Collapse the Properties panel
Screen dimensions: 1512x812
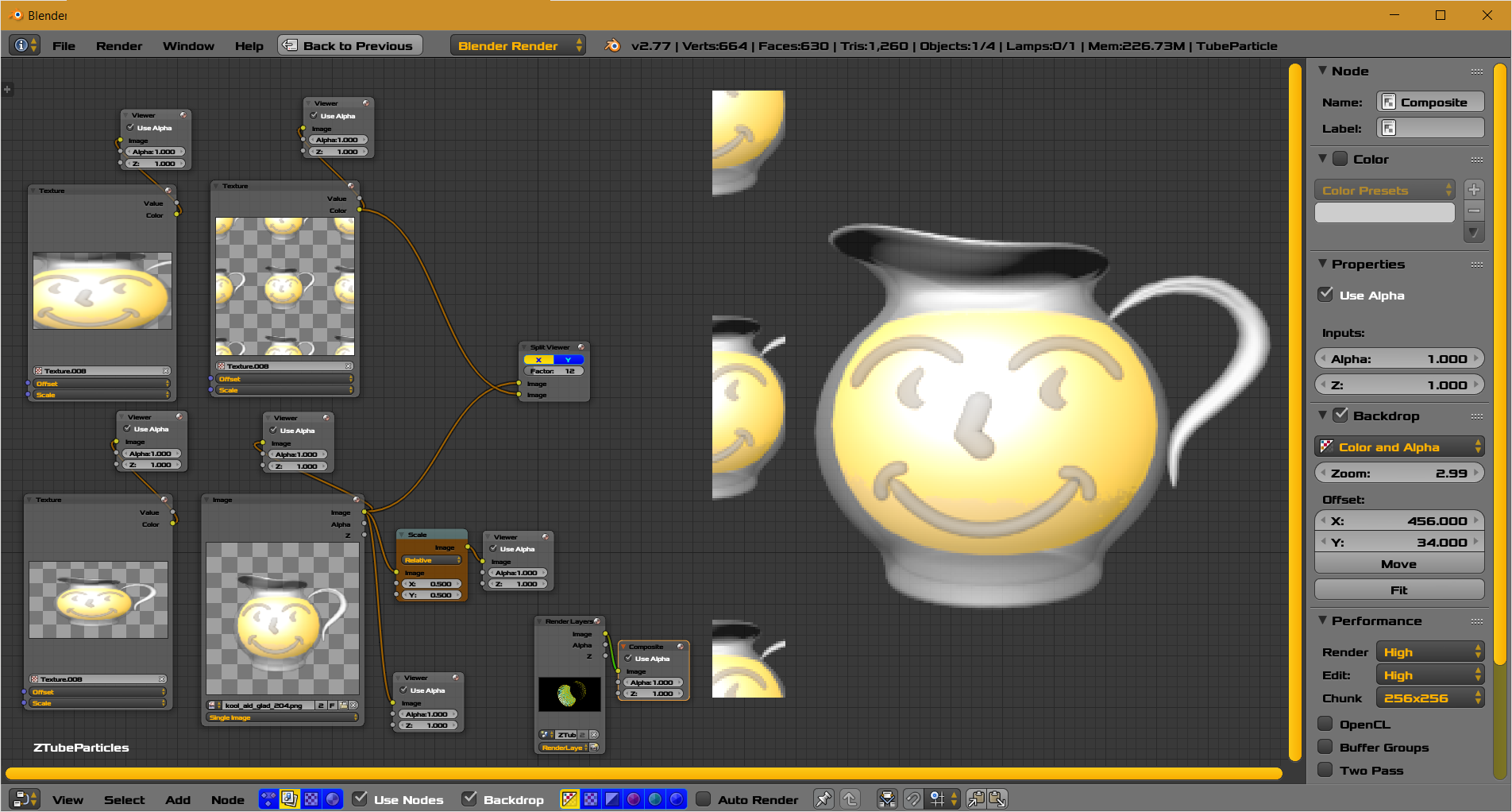point(1323,264)
